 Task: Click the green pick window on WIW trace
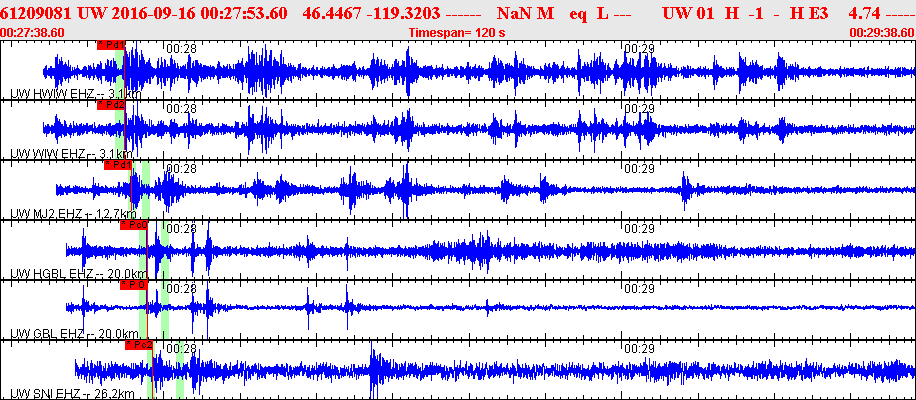tap(119, 130)
